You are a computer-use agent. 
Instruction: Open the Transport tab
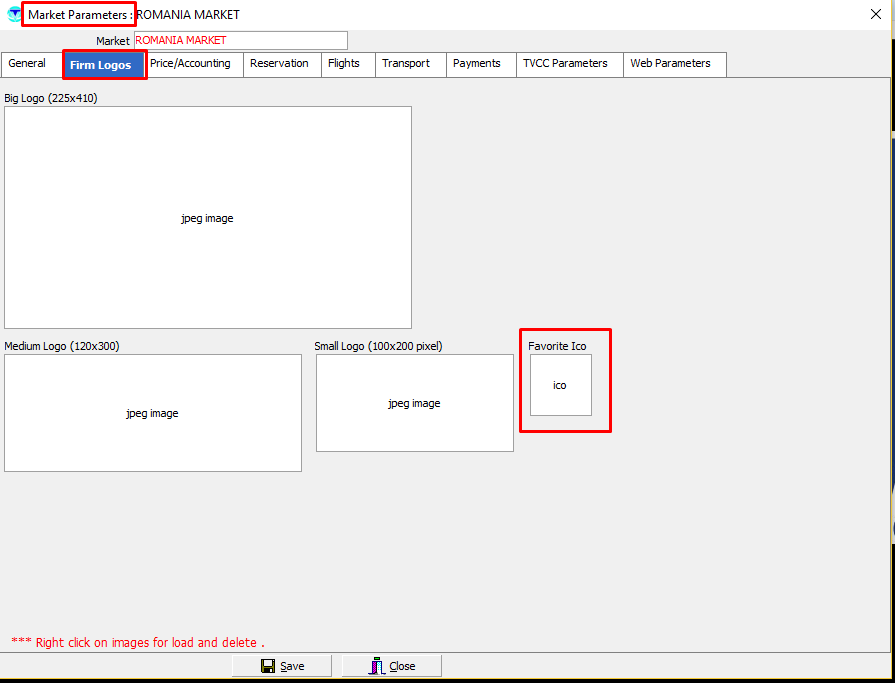point(406,64)
